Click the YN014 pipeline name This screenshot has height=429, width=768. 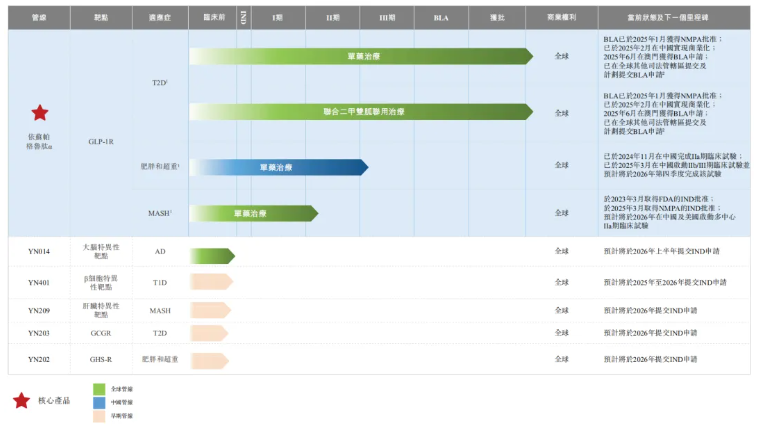click(x=39, y=252)
